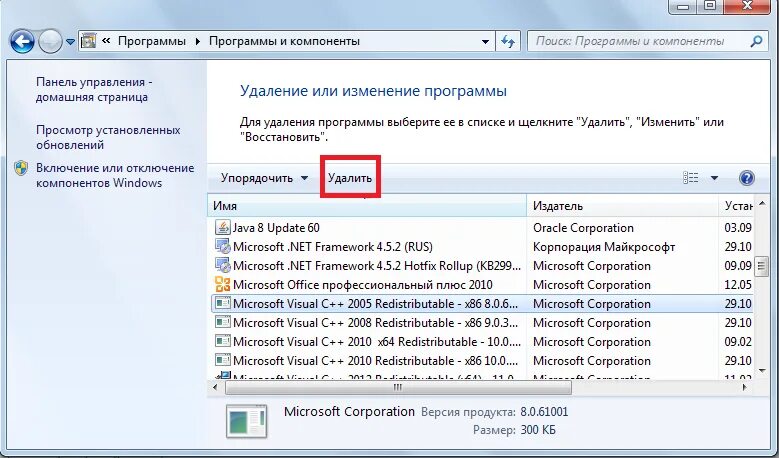Open the view options dropdown arrow
Viewport: 779px width, 458px height.
pos(714,178)
